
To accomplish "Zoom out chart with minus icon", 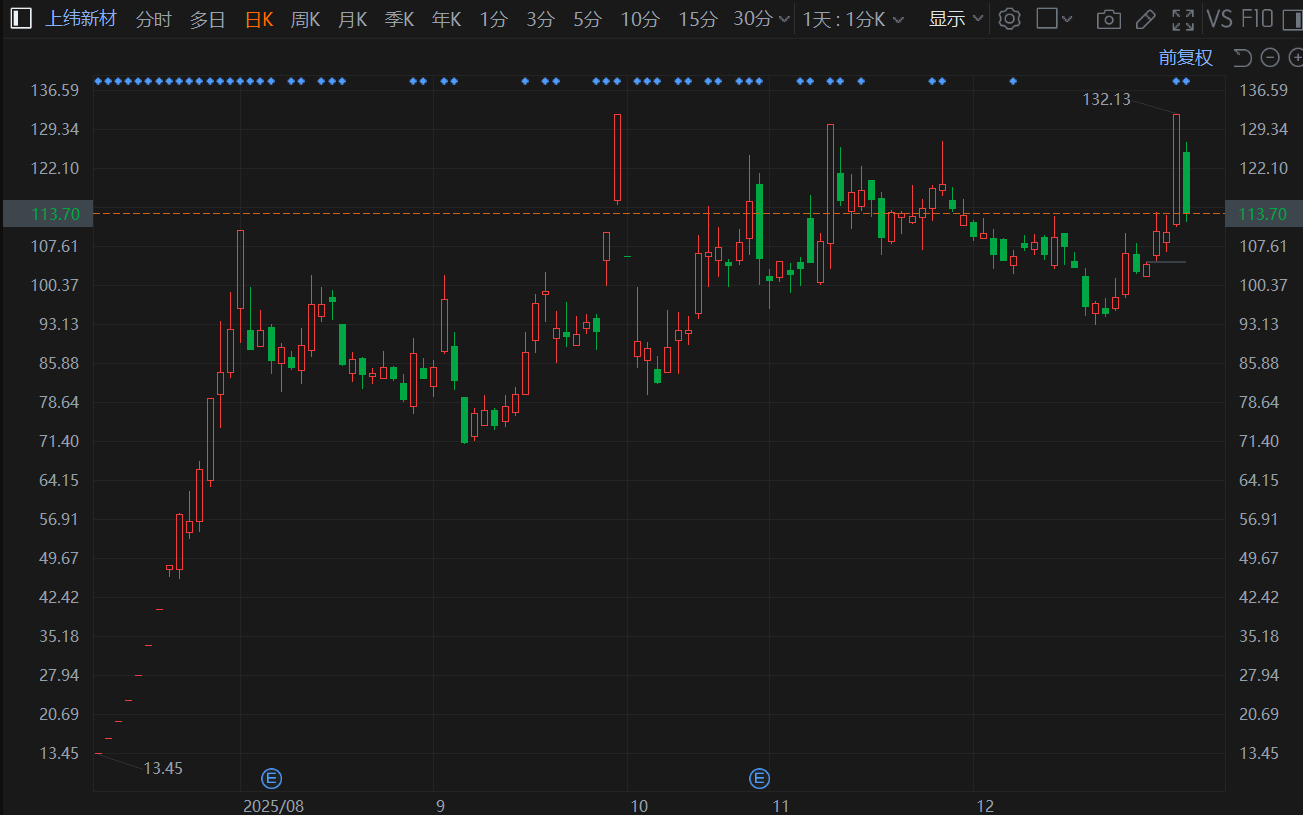I will 1270,58.
